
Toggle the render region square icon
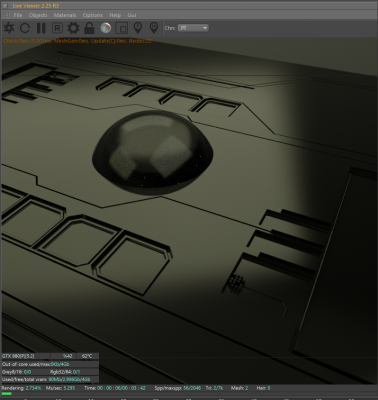click(122, 28)
